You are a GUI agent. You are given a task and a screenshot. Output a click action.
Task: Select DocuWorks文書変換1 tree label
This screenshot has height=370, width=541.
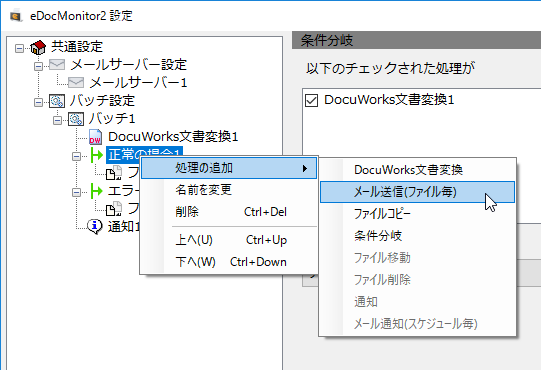tap(173, 137)
